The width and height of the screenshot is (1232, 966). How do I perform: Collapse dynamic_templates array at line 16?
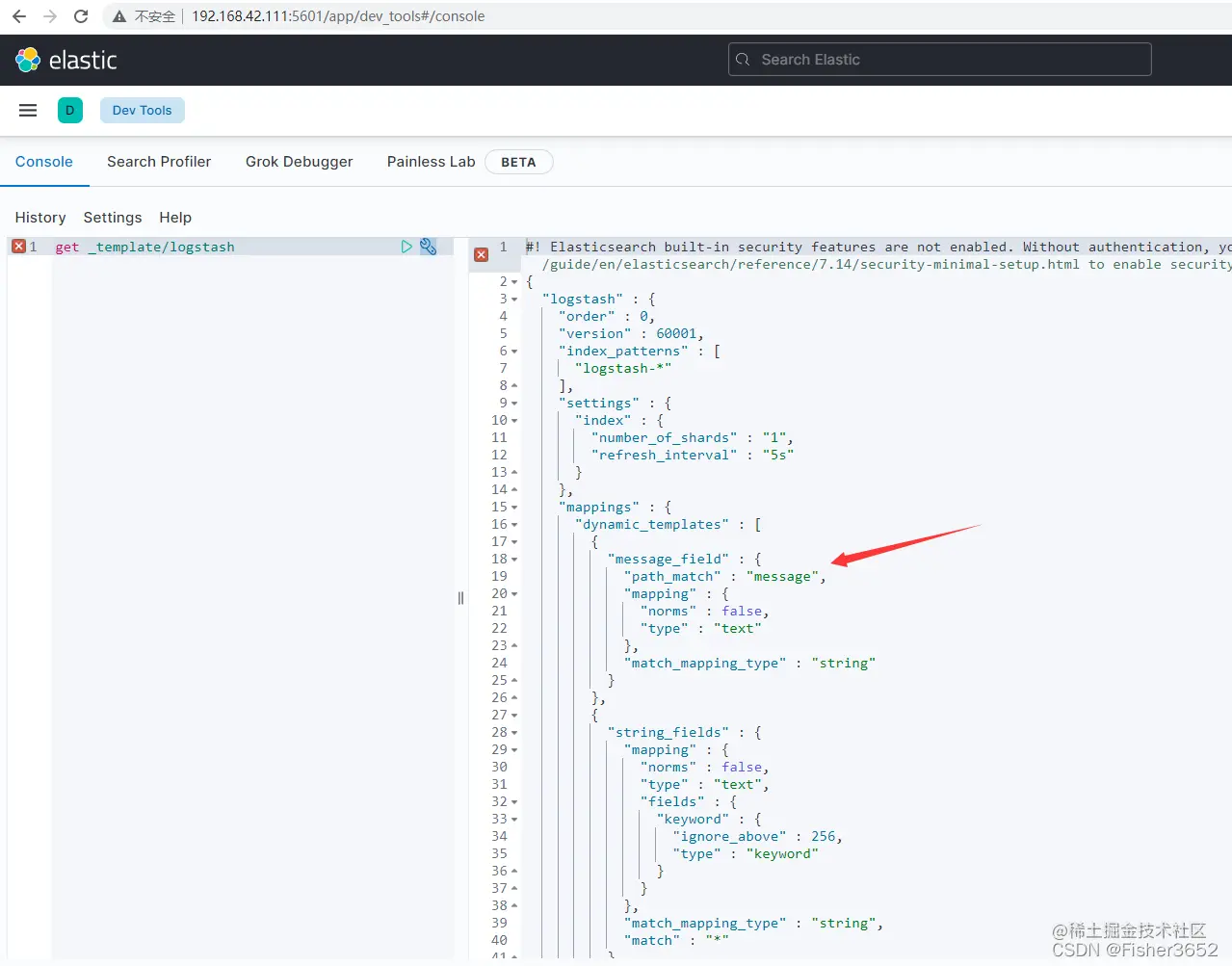(x=514, y=525)
